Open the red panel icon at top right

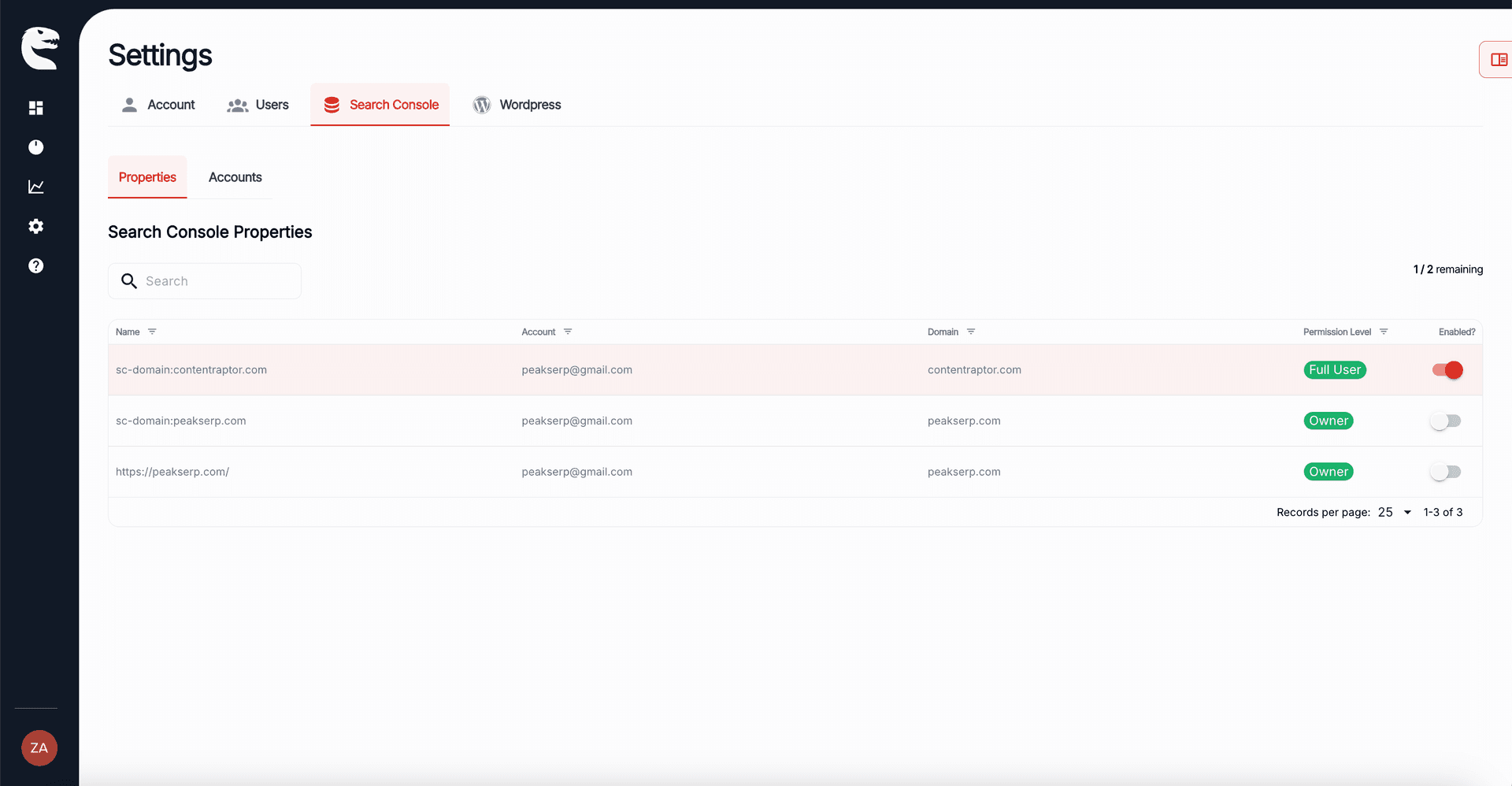pyautogui.click(x=1499, y=59)
